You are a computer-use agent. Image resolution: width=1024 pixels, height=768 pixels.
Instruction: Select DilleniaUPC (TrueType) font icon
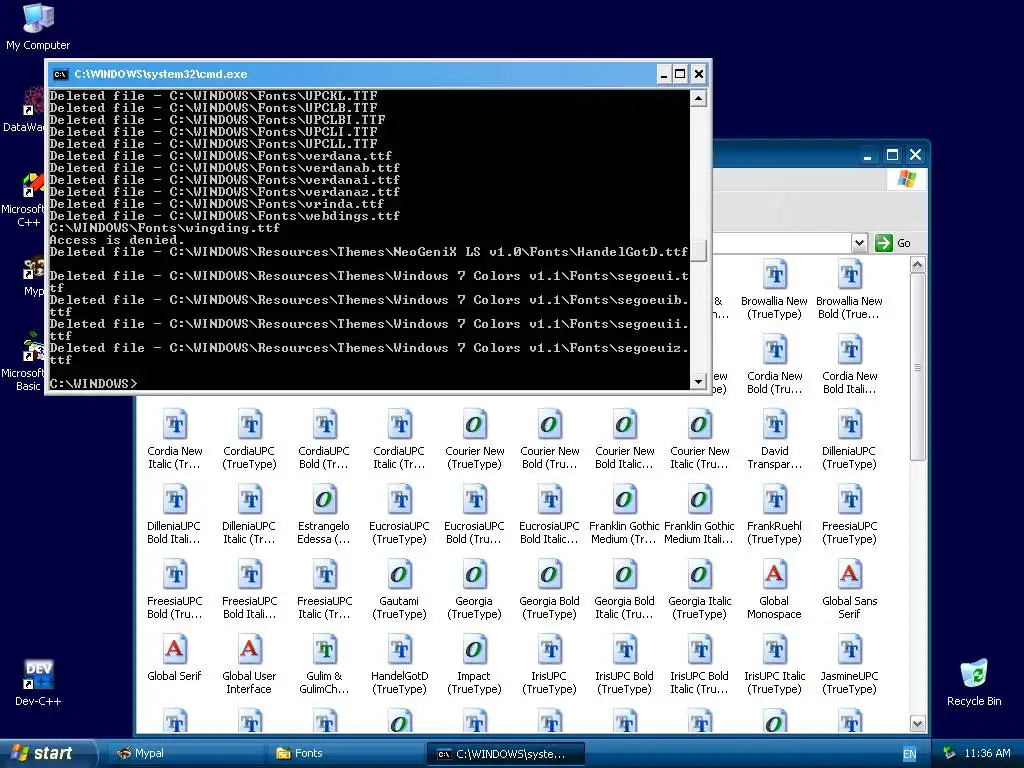(x=849, y=439)
